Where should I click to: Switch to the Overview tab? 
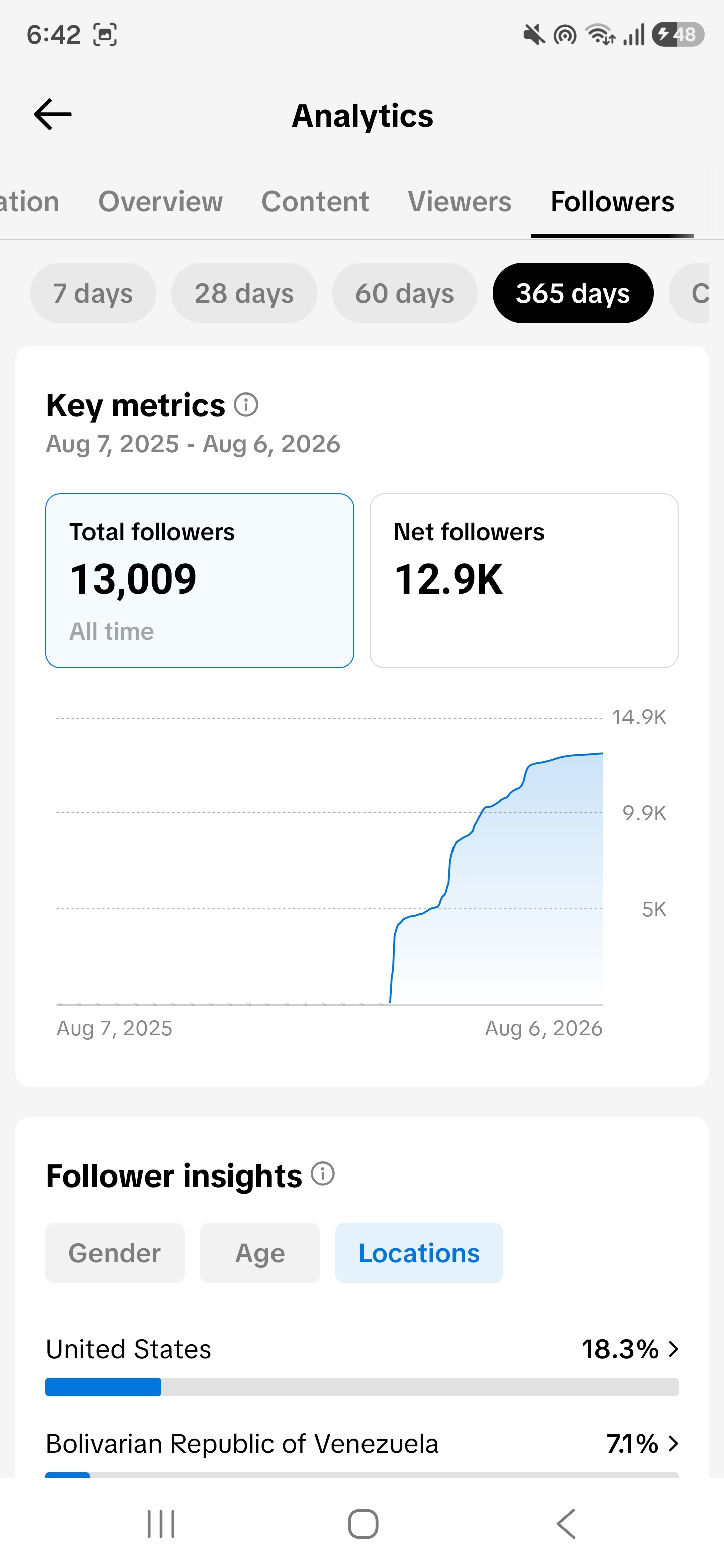point(161,202)
